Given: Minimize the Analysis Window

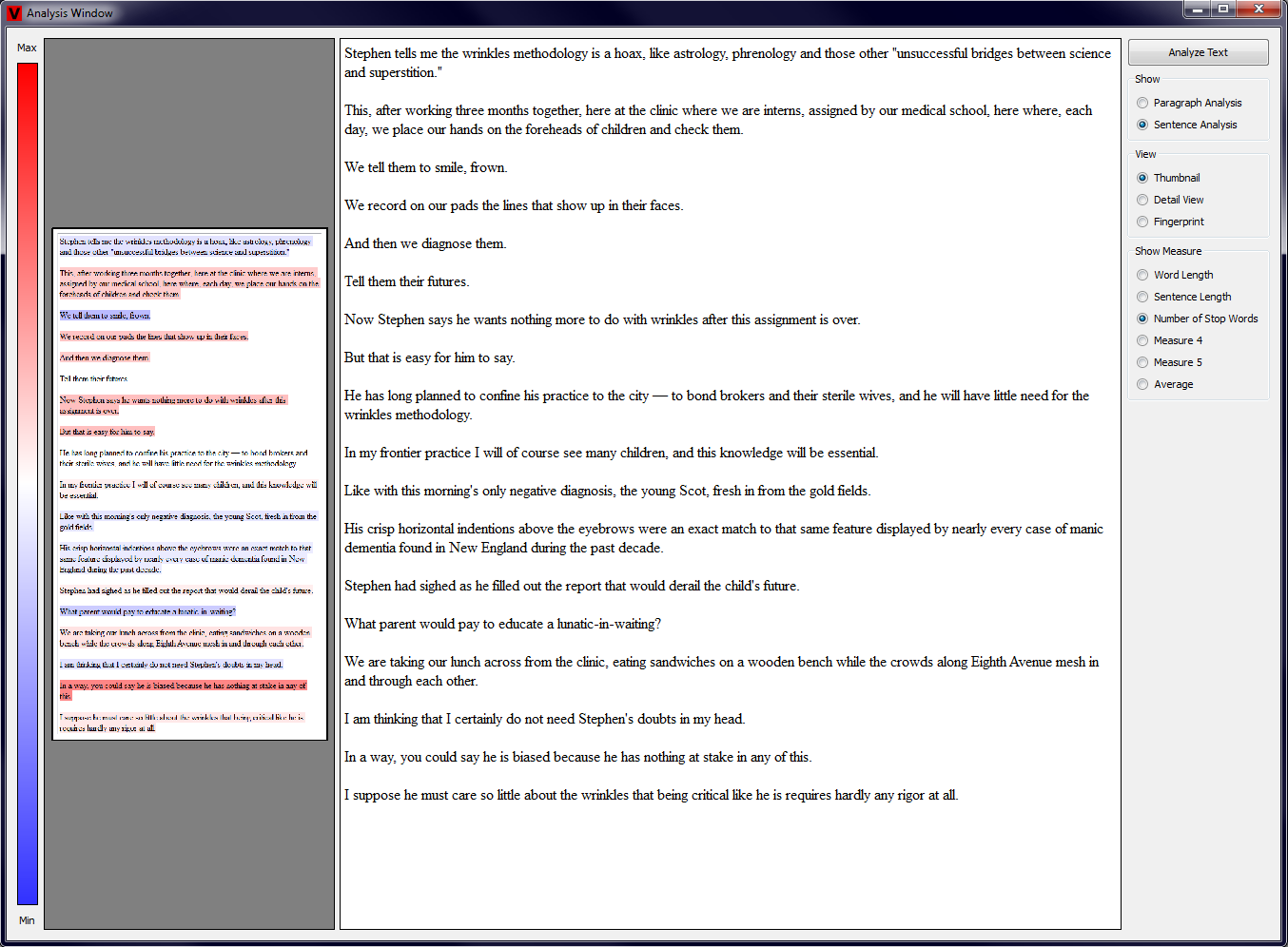Looking at the screenshot, I should coord(1197,10).
